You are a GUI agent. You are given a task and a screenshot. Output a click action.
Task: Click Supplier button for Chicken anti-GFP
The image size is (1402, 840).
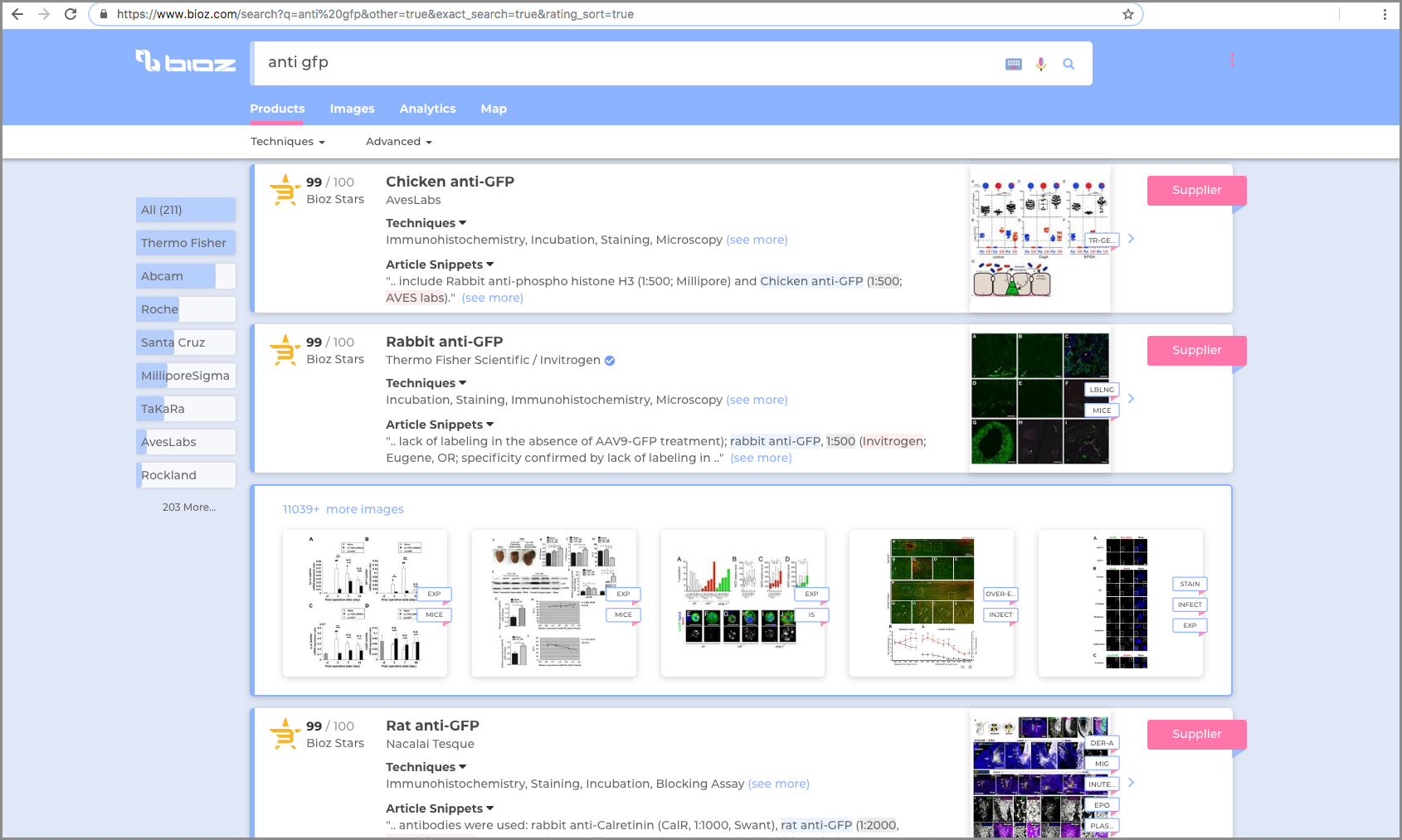[x=1195, y=190]
